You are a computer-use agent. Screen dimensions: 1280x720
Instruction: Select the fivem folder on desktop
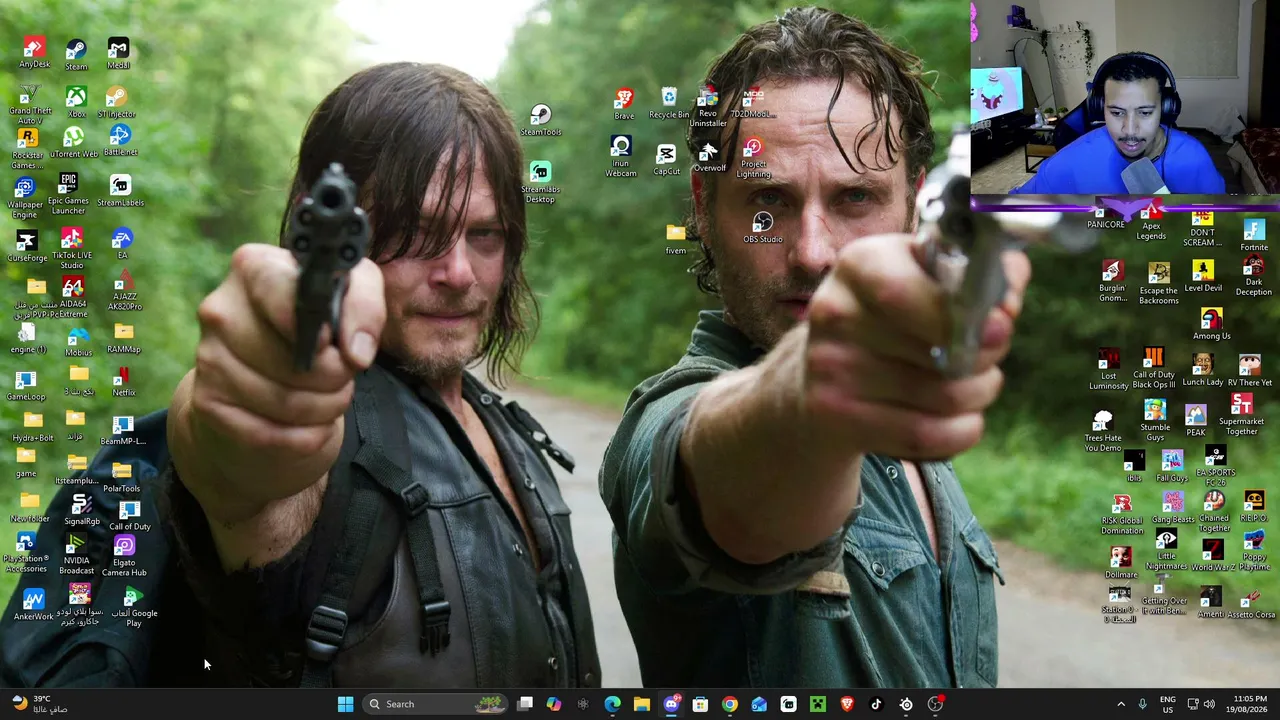(676, 240)
